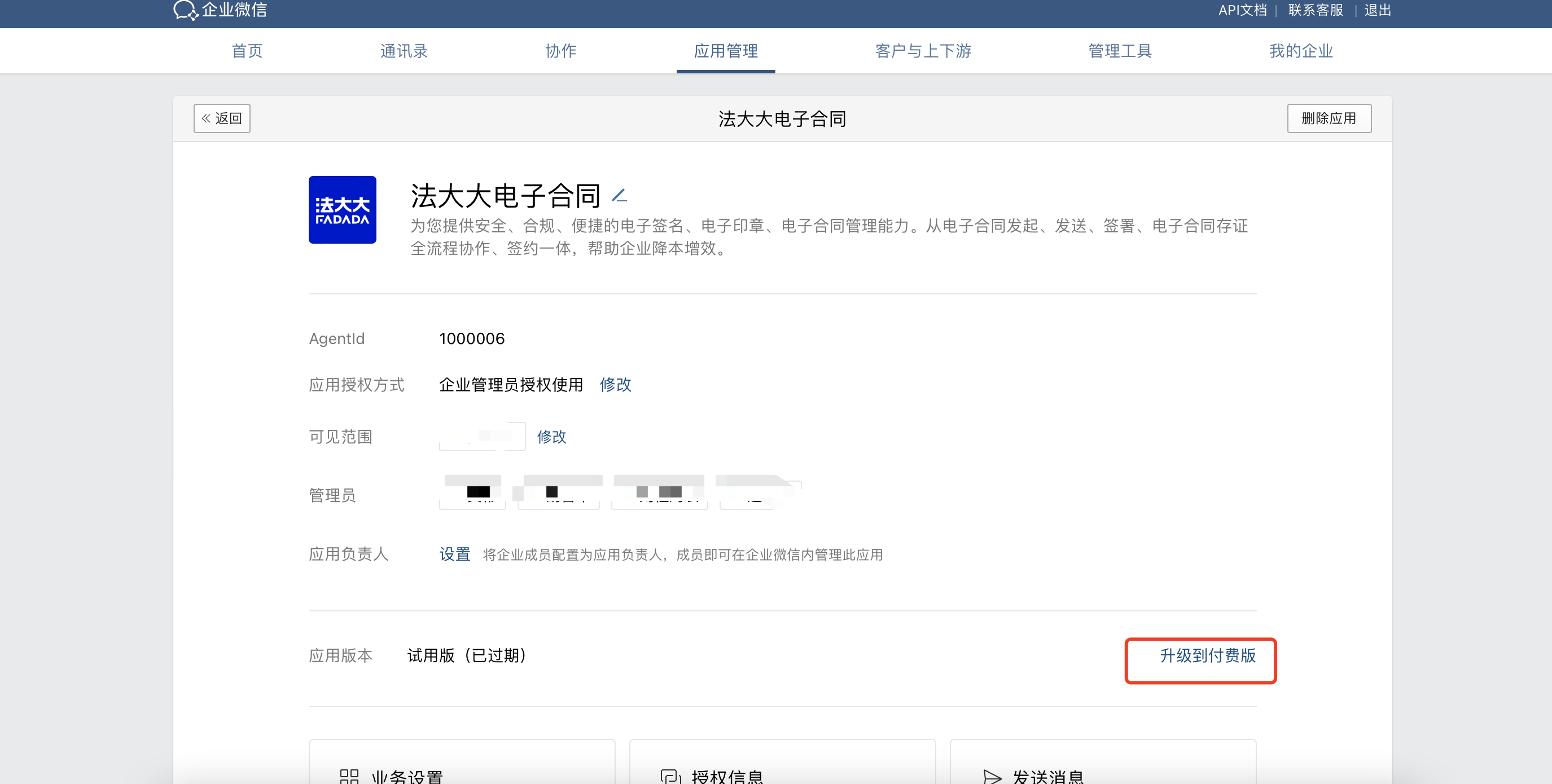
Task: Open the 授权信息 card
Action: tap(782, 761)
